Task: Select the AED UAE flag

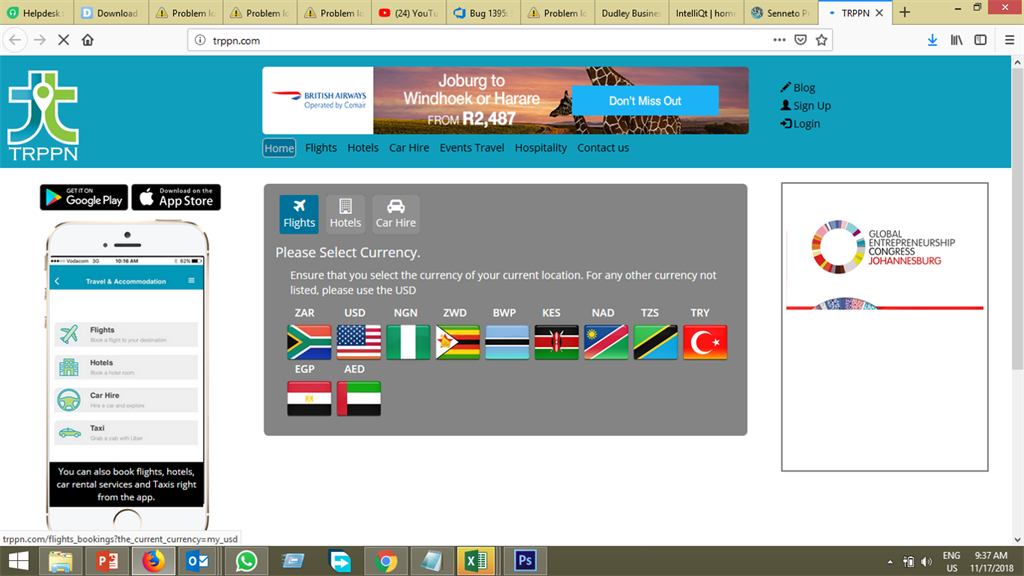Action: tap(359, 398)
